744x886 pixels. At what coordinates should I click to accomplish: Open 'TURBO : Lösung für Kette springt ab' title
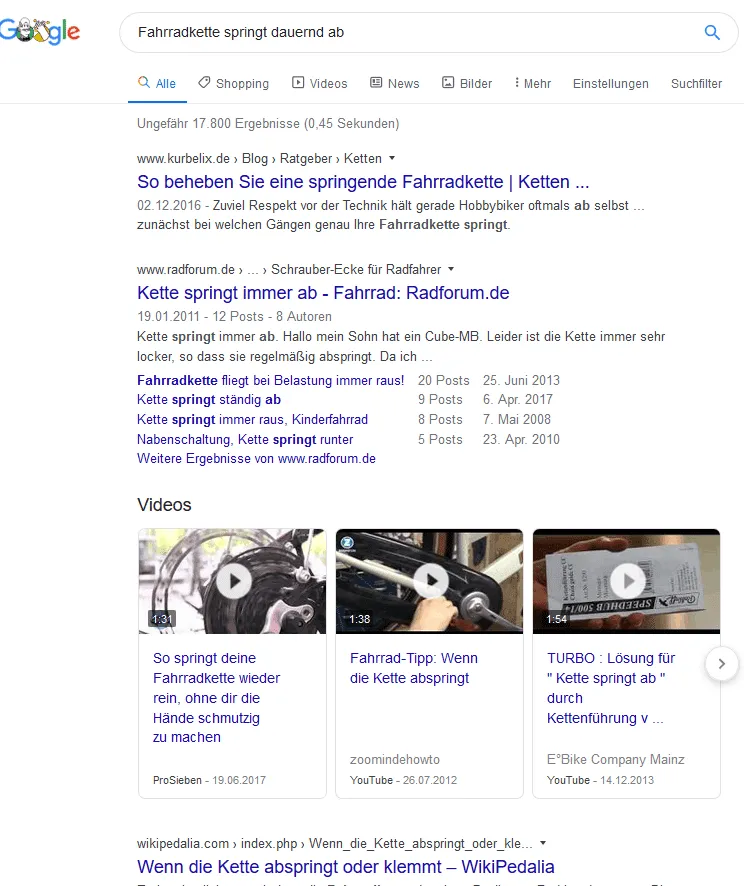(x=611, y=688)
